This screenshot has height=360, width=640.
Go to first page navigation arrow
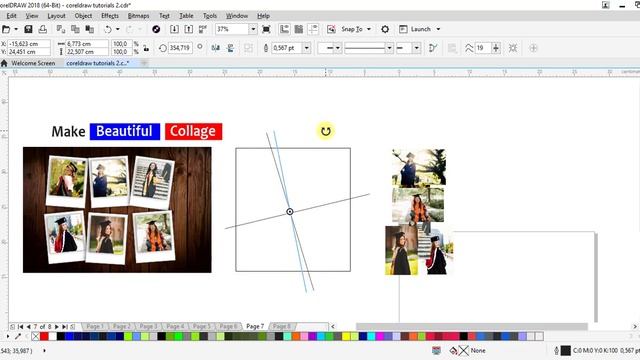click(21, 327)
